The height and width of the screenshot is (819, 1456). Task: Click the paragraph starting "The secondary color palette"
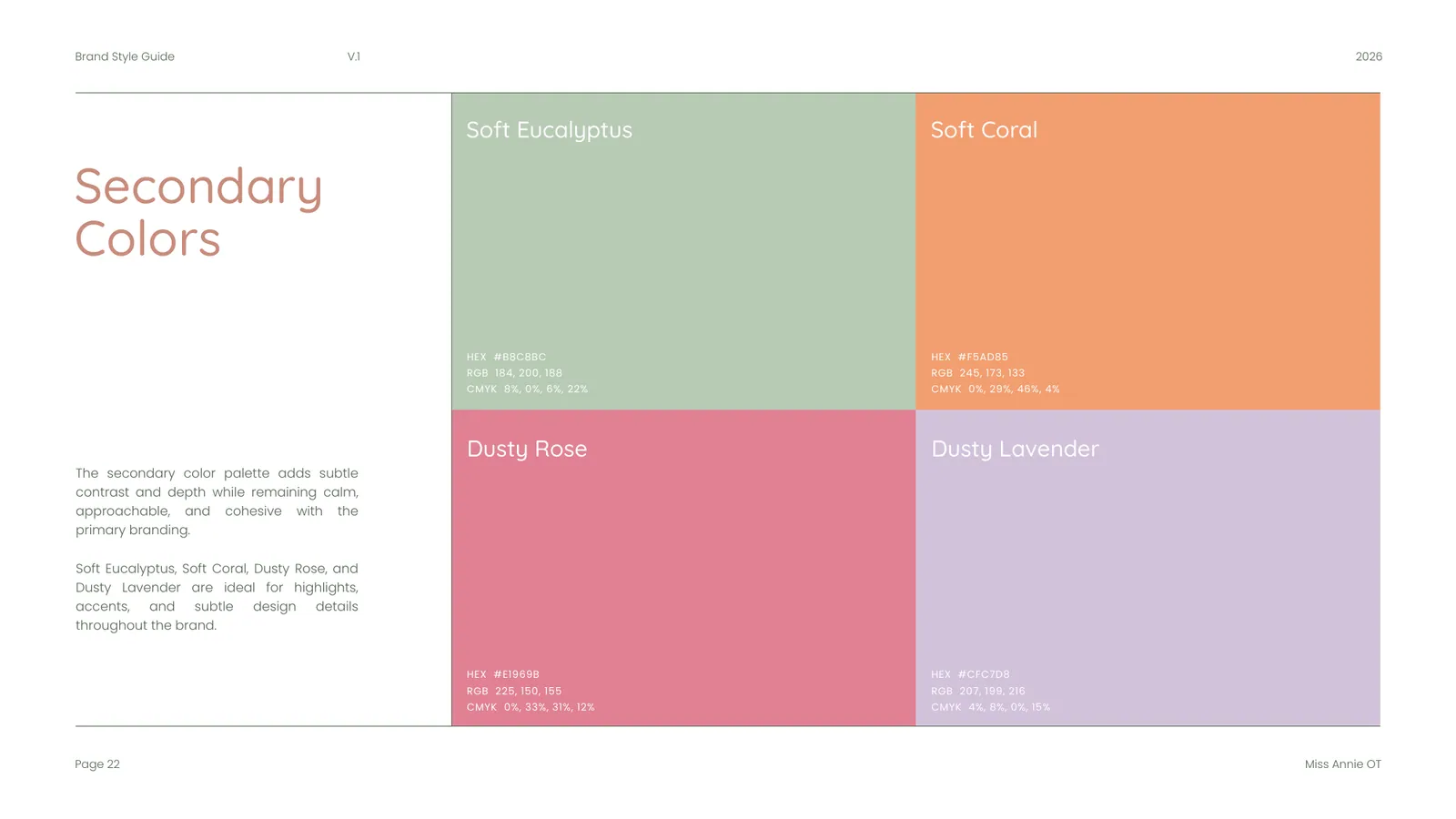(217, 501)
